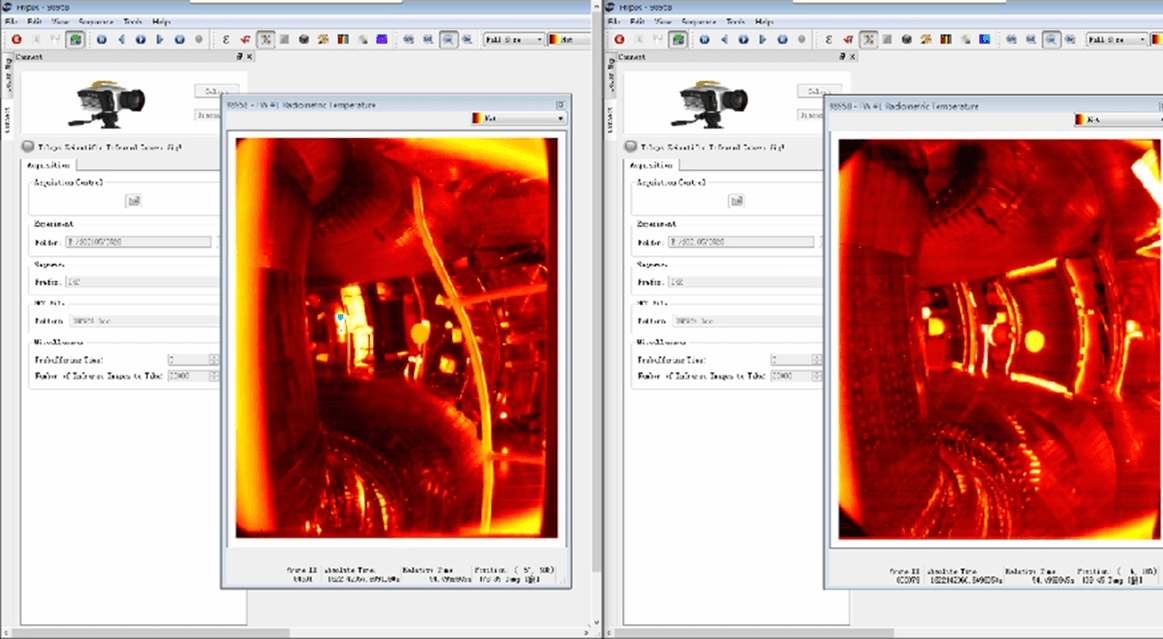Select the Acquisition tab in right panel
The image size is (1163, 639).
pos(652,166)
